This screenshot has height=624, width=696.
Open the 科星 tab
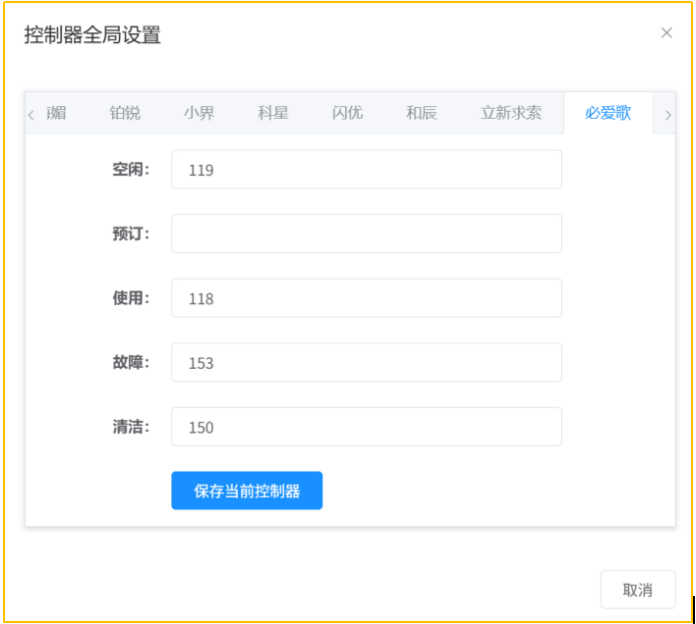273,113
